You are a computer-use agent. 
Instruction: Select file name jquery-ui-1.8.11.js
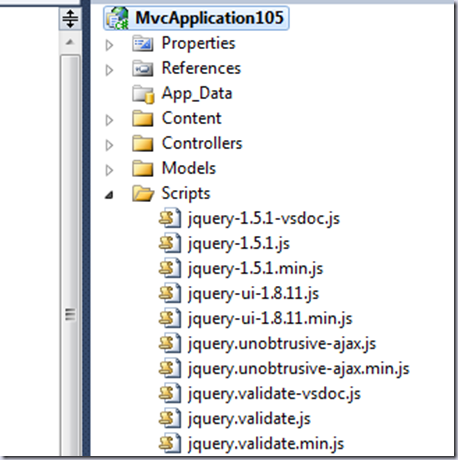pos(253,294)
